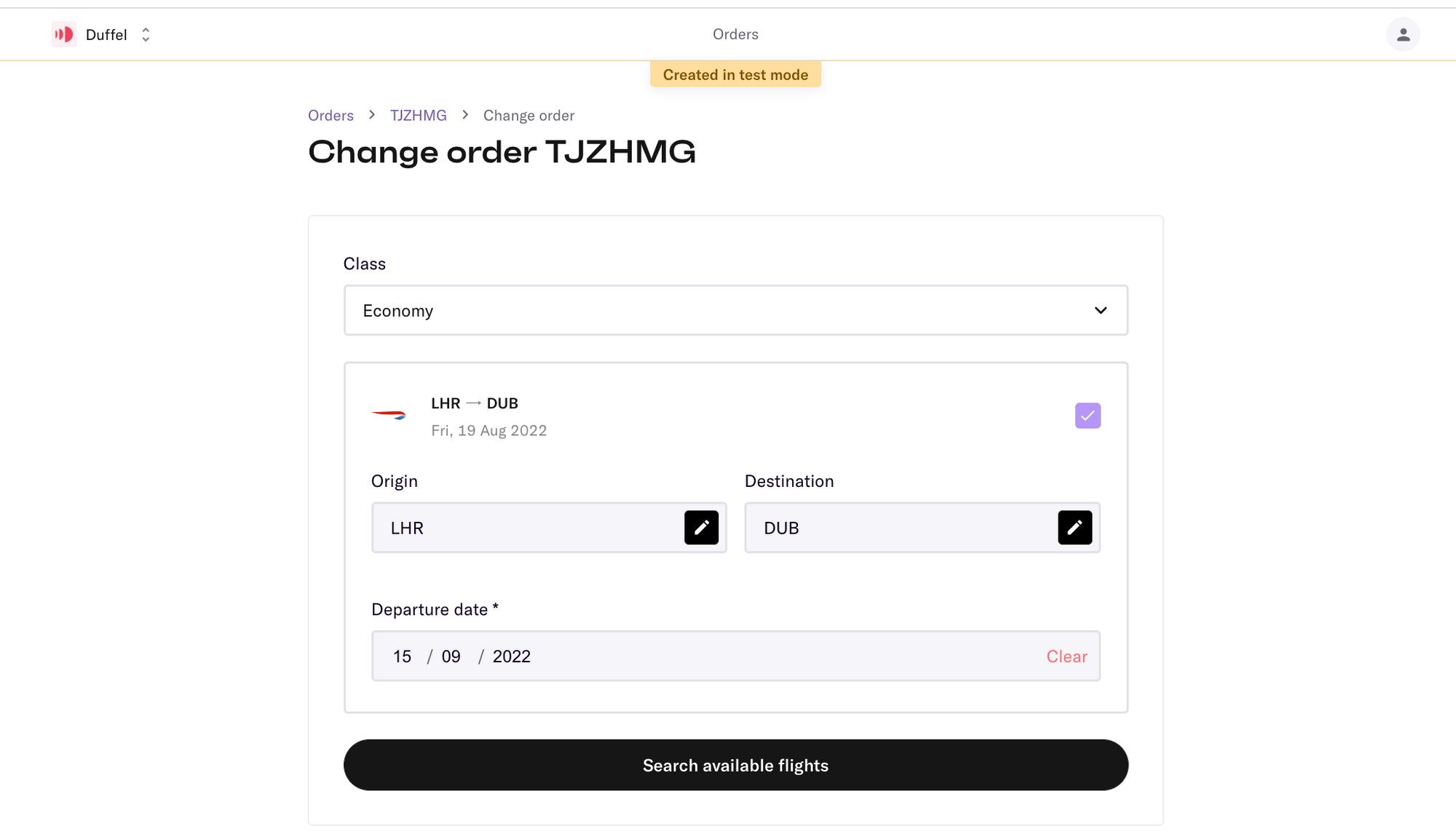Click the edit icon for Destination field
Viewport: 1456px width, 837px height.
[1074, 527]
